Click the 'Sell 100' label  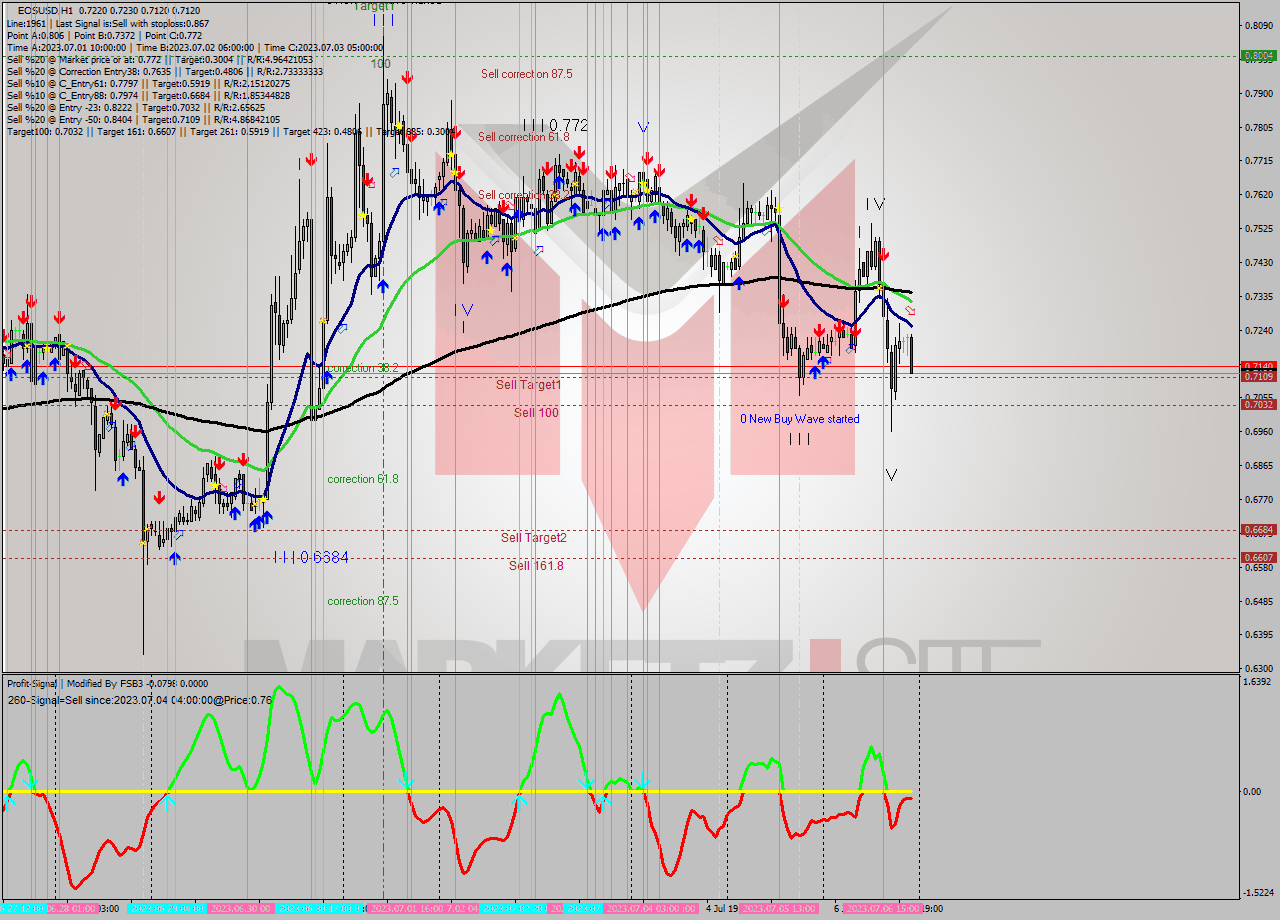536,413
